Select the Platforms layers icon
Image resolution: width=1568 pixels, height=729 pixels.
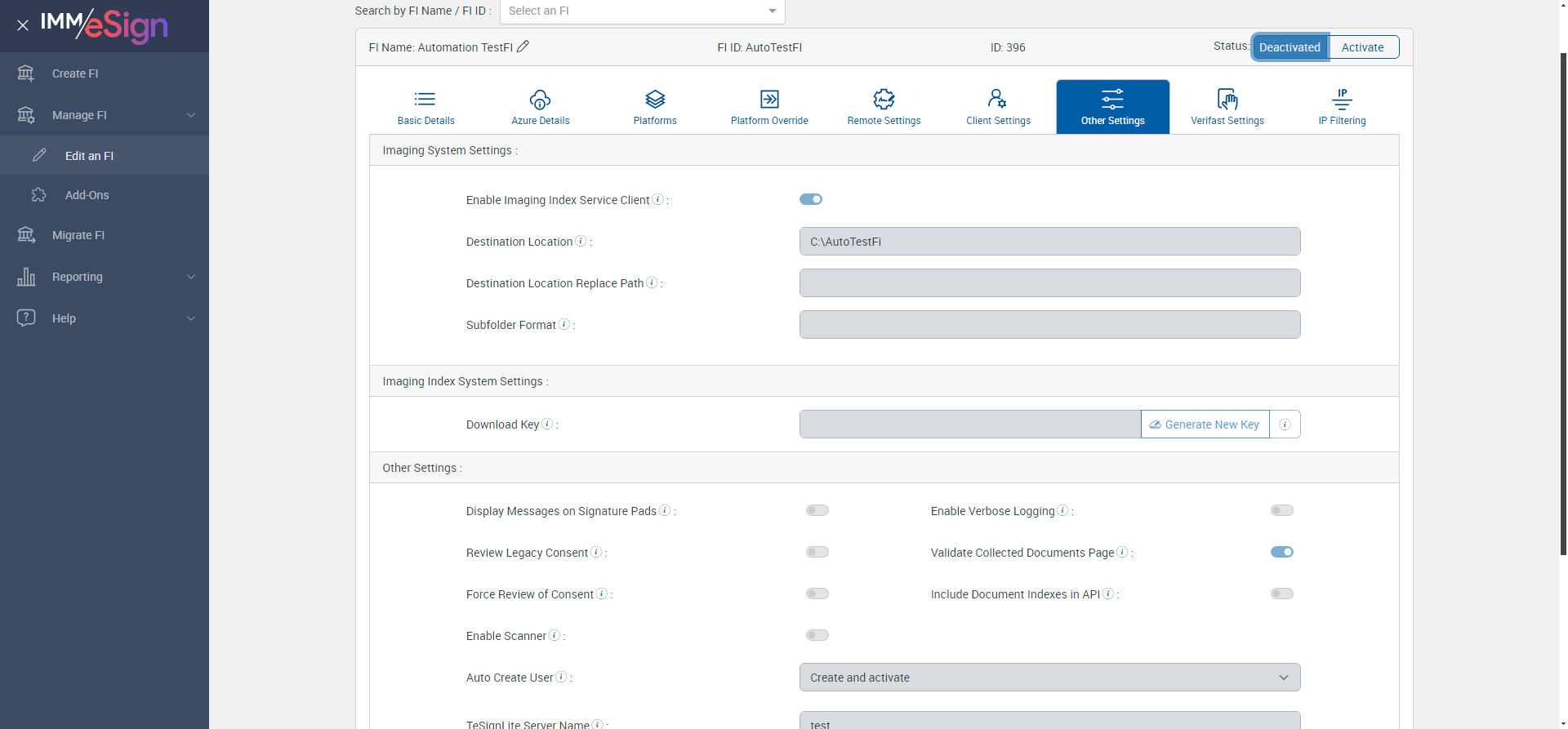[655, 100]
